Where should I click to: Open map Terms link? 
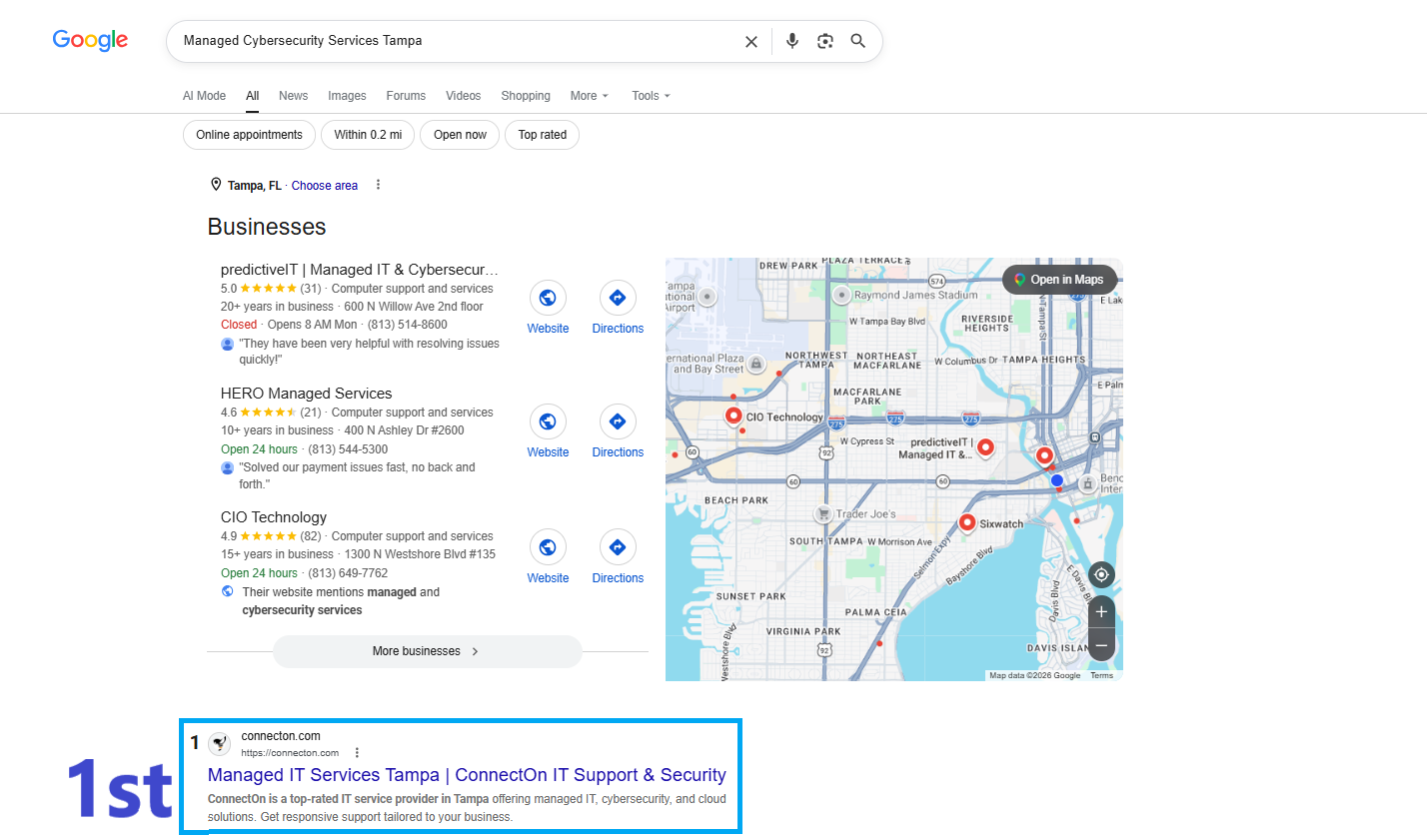1101,676
